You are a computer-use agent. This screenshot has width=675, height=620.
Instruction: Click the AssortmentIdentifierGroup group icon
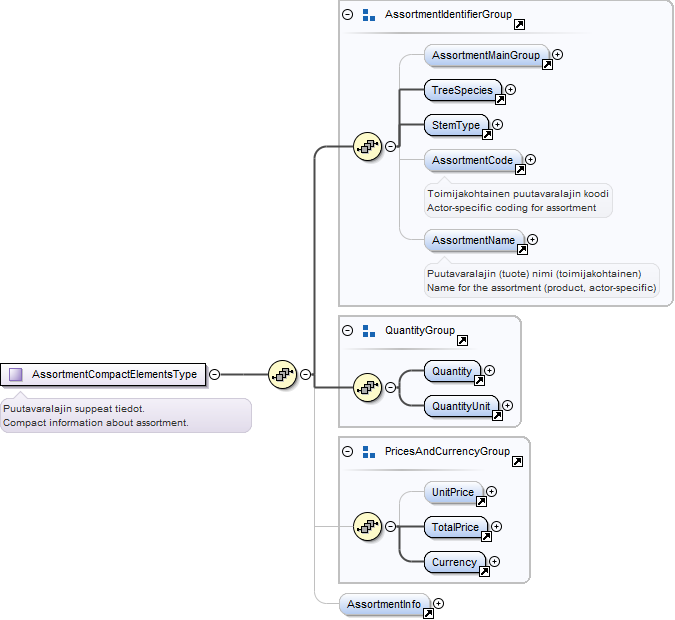[x=369, y=15]
